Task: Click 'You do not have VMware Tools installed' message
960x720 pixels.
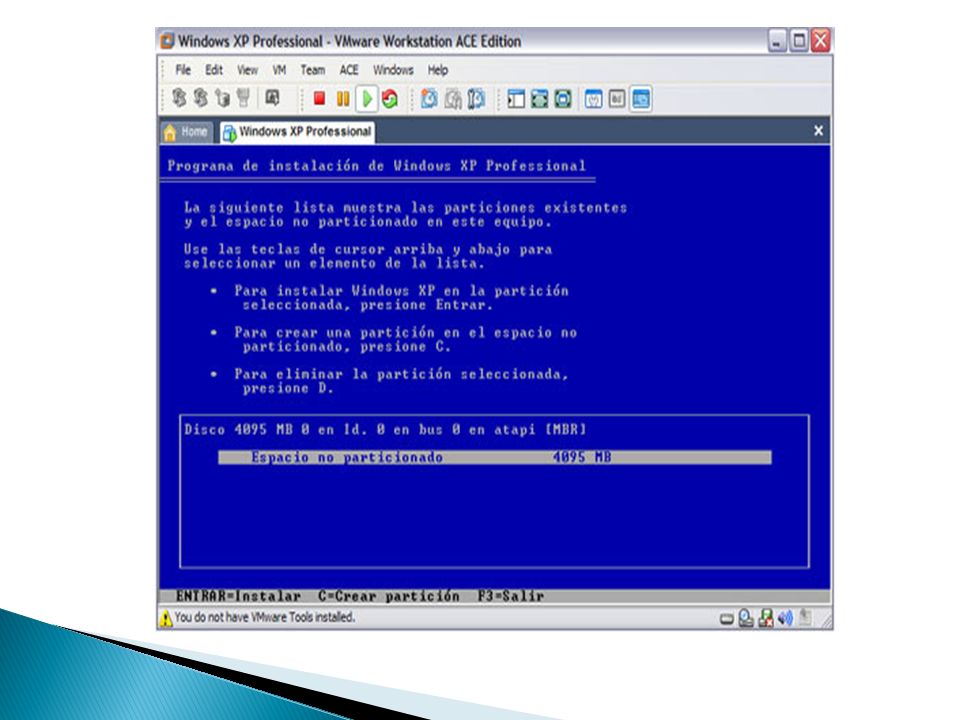Action: coord(264,617)
